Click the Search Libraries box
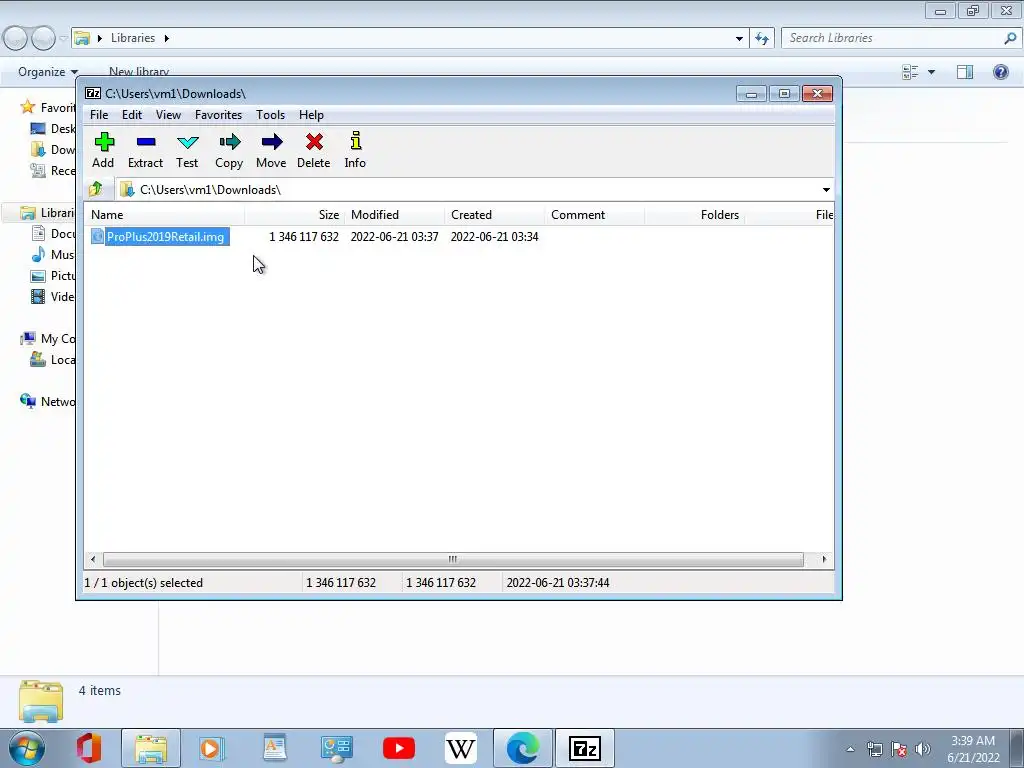The image size is (1024, 768). [x=895, y=38]
